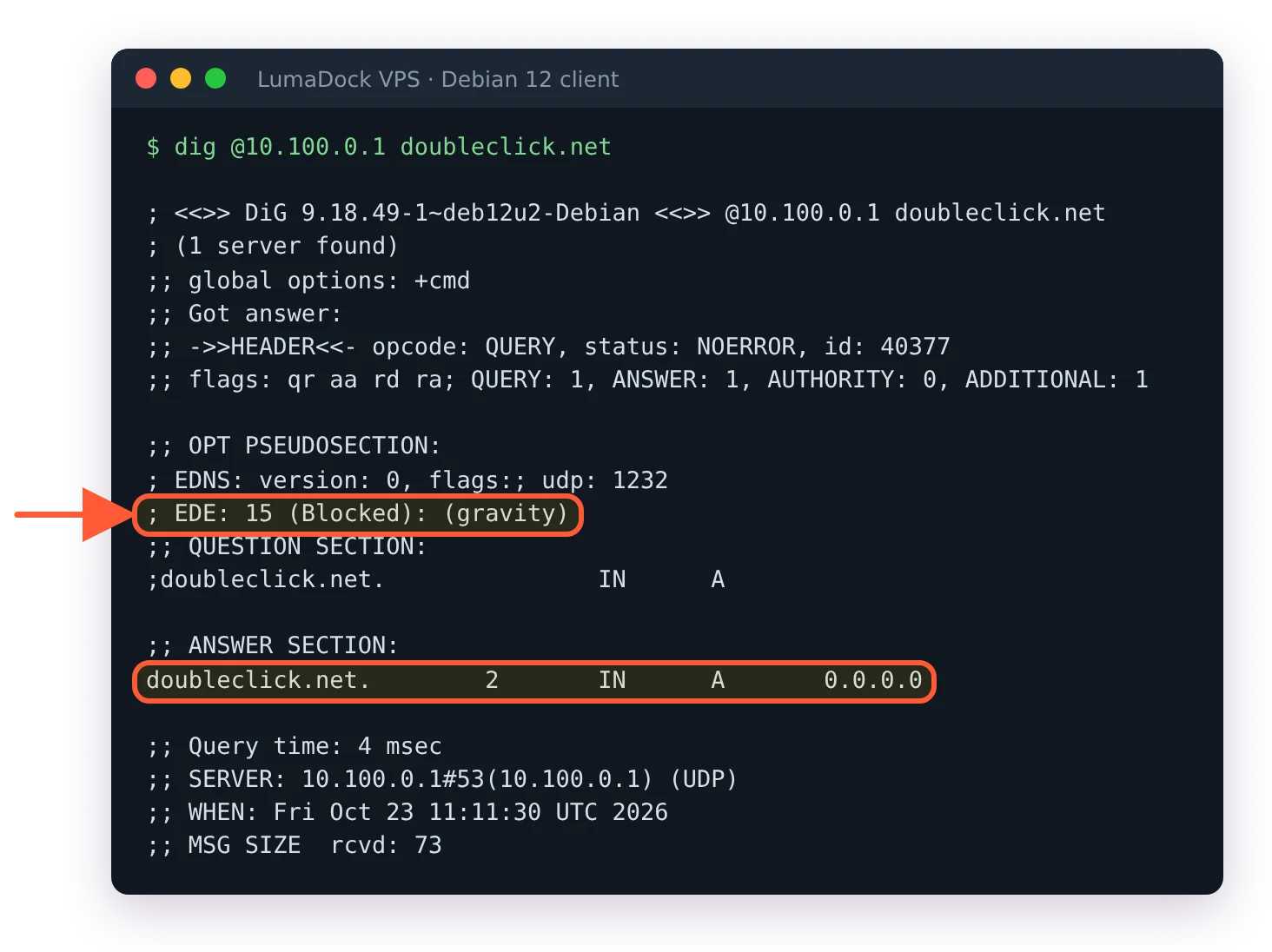Select the "flags: qr aa rd ra" line
Image resolution: width=1272 pixels, height=952 pixels.
coord(647,380)
